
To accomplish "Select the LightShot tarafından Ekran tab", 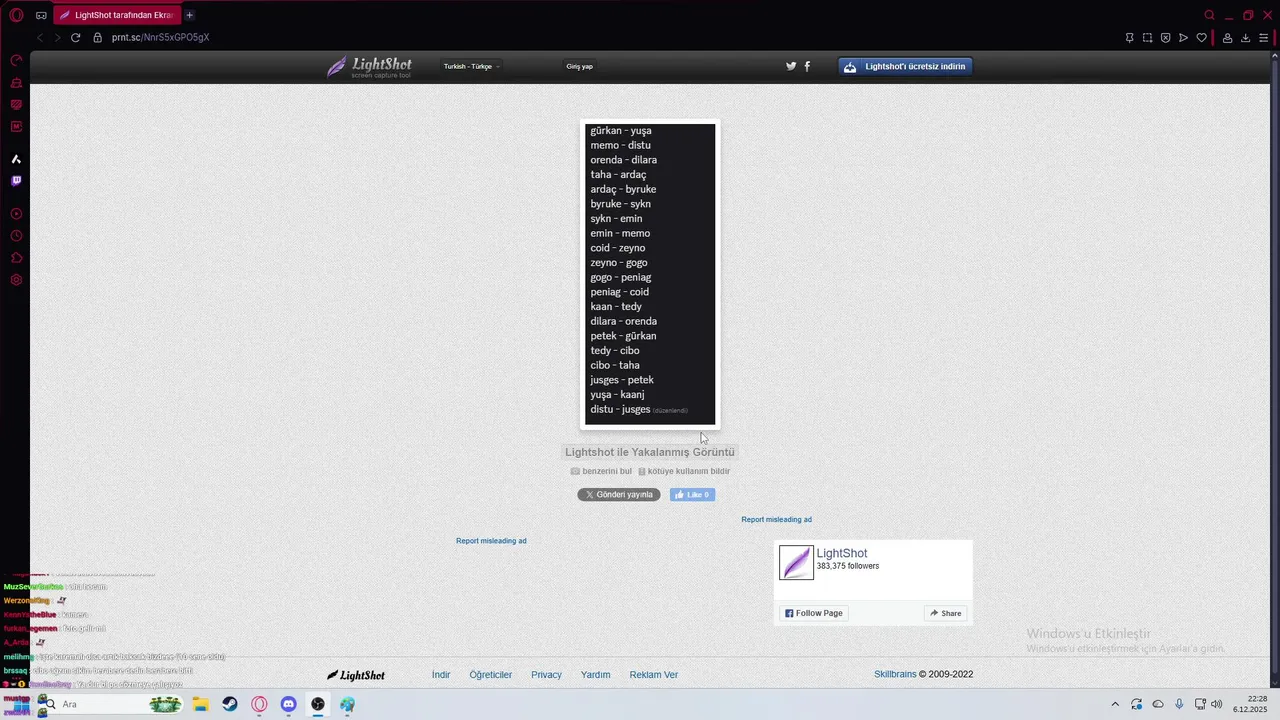I will pos(116,15).
